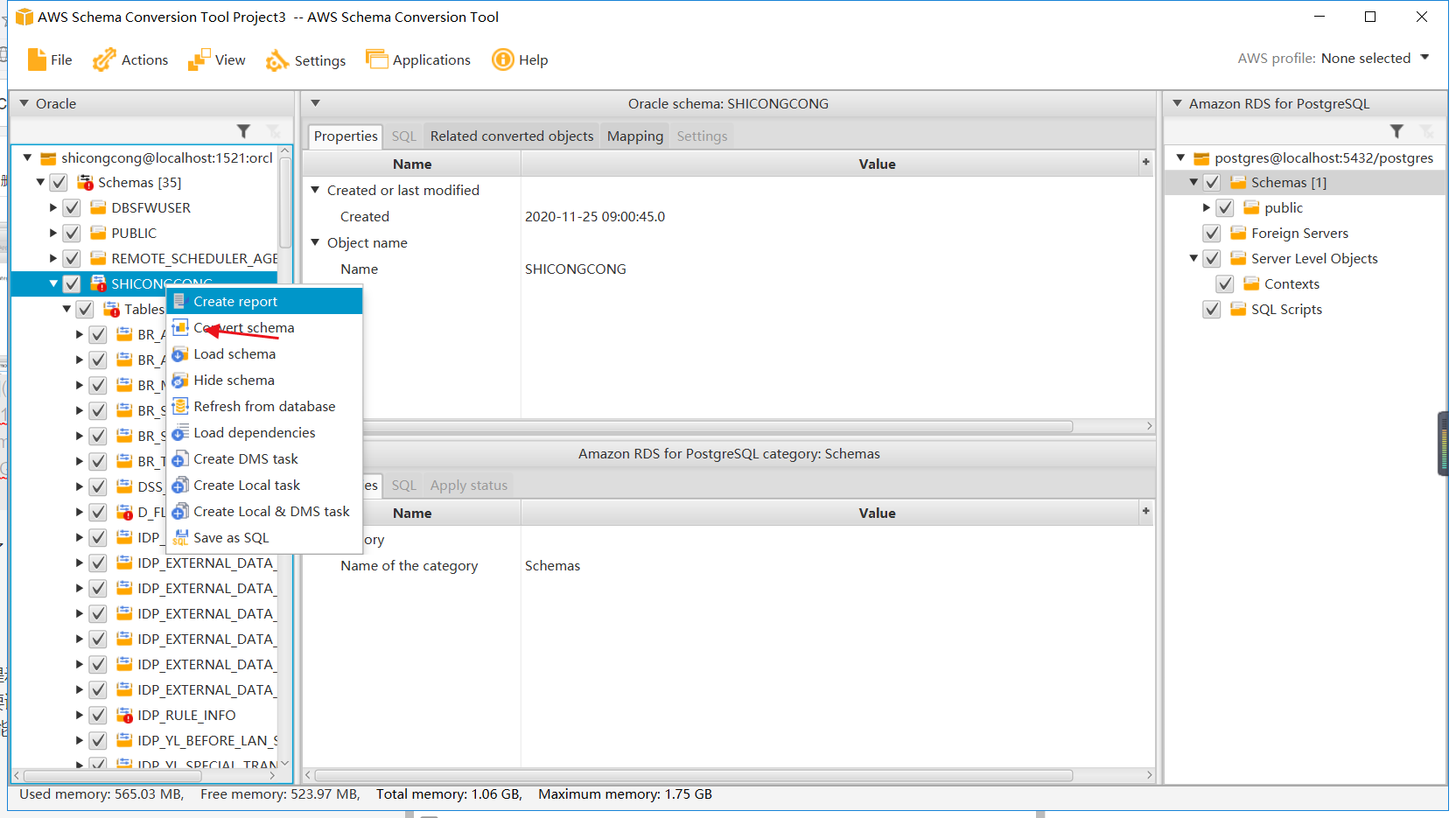
Task: Toggle the Foreign Servers checkbox
Action: click(x=1212, y=234)
